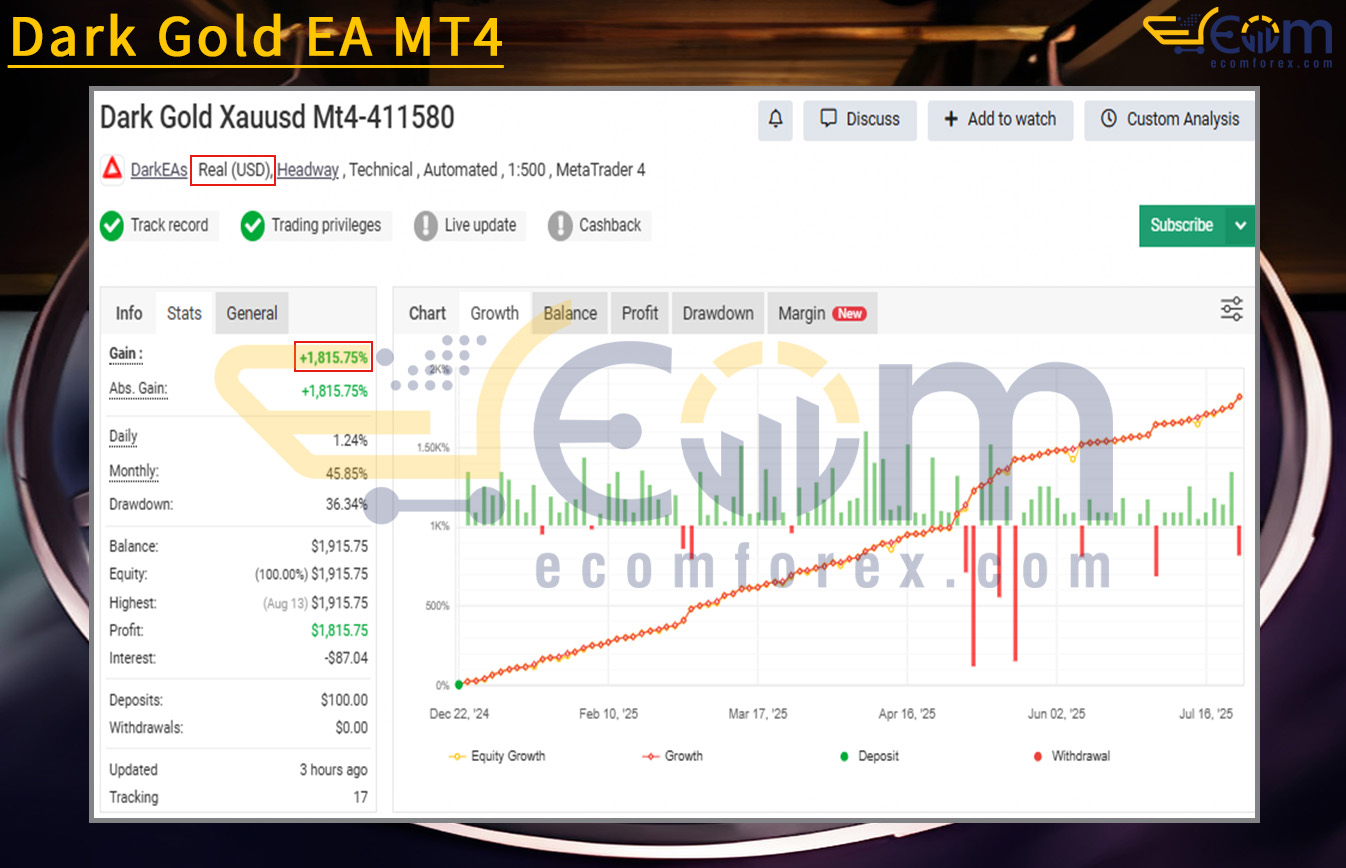This screenshot has width=1346, height=868.
Task: Click the Highest date Aug 13
Action: click(284, 604)
